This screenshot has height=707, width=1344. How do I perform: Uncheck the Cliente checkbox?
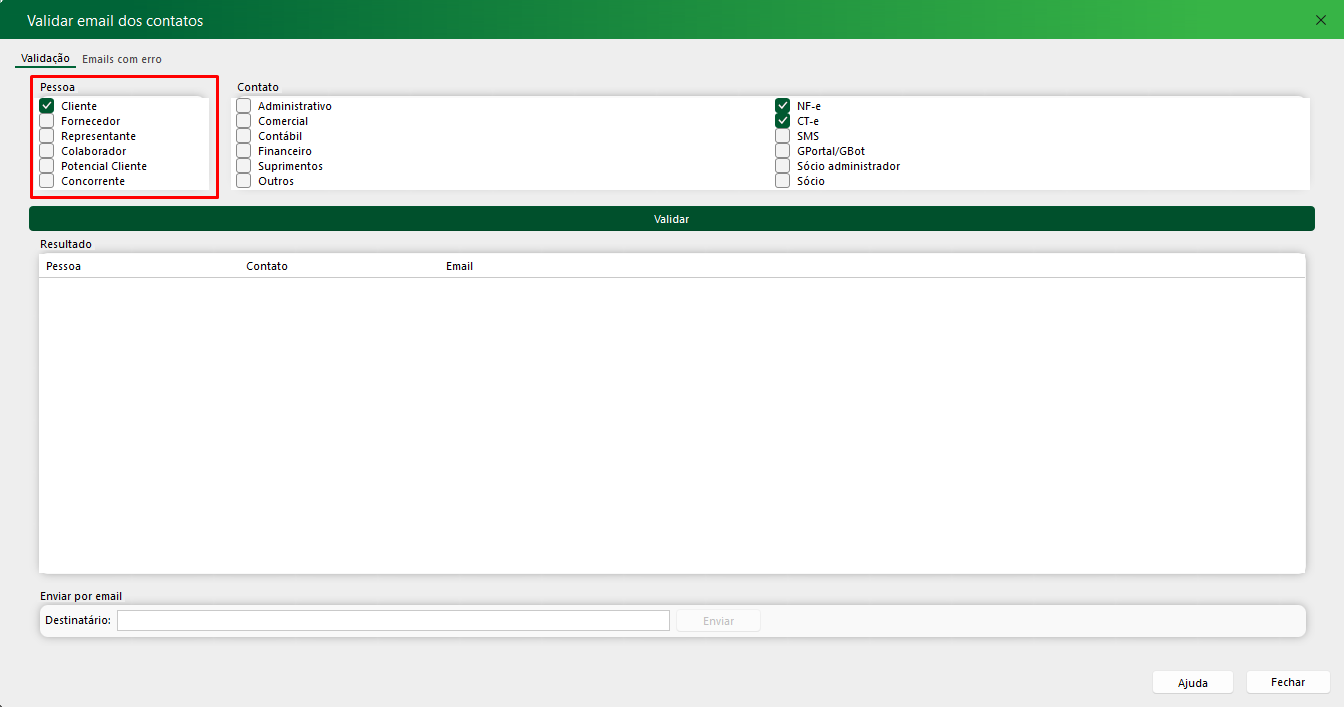[x=47, y=106]
